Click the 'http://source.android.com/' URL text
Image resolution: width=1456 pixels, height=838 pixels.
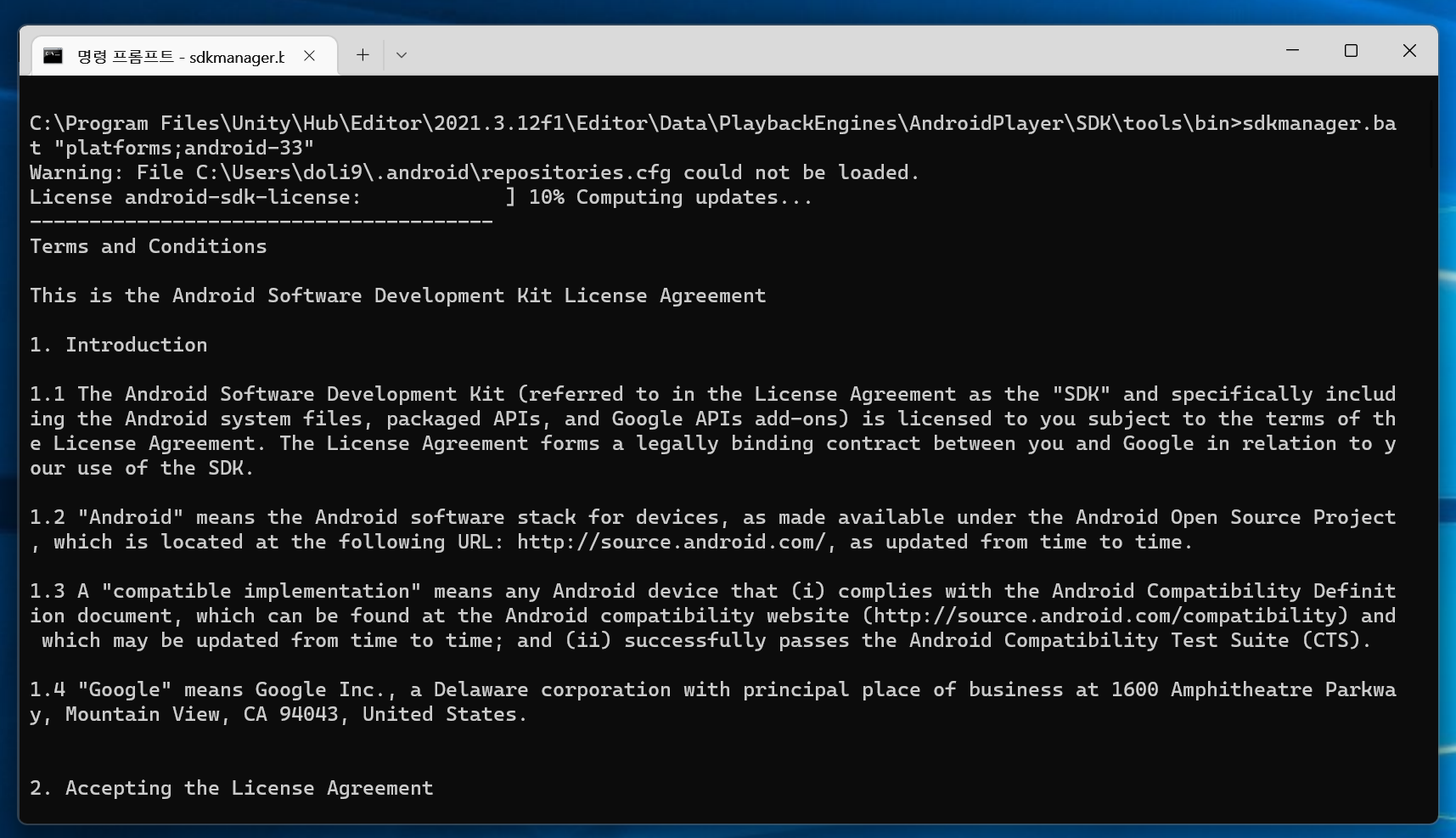[671, 542]
